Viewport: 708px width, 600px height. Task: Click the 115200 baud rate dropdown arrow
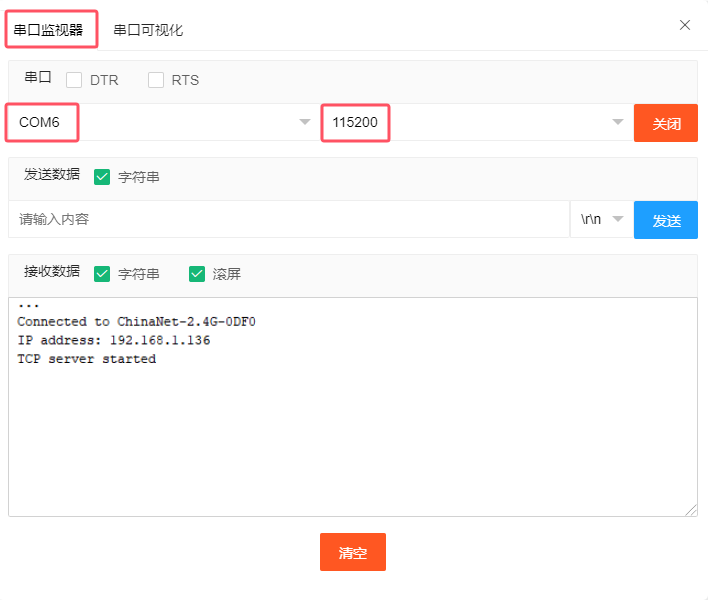[x=618, y=123]
